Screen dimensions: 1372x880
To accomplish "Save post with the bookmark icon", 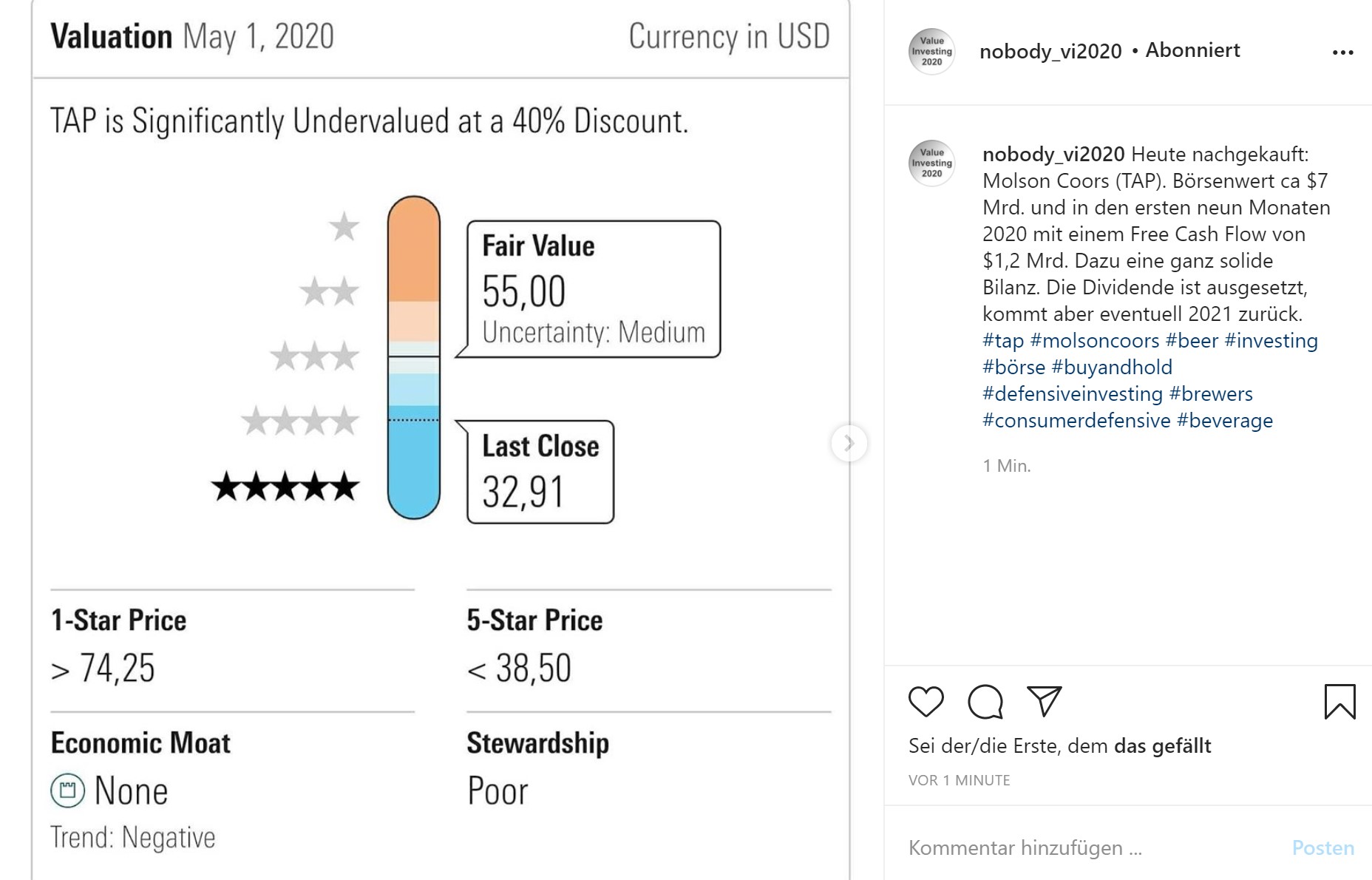I will 1339,701.
